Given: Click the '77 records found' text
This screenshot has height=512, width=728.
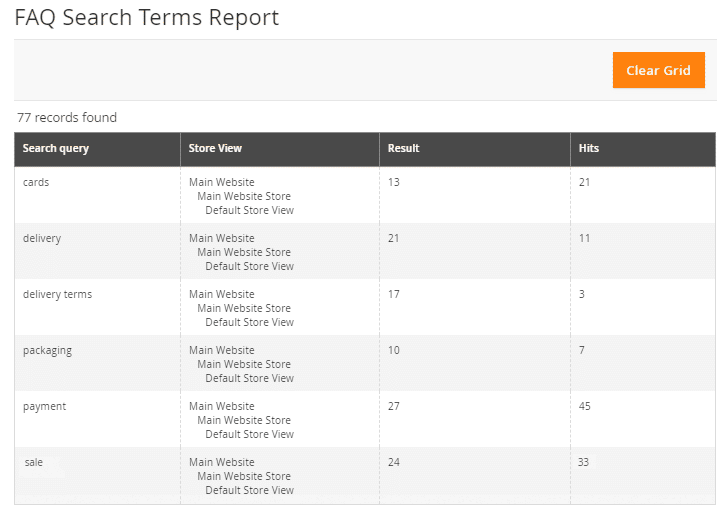Looking at the screenshot, I should 67,117.
